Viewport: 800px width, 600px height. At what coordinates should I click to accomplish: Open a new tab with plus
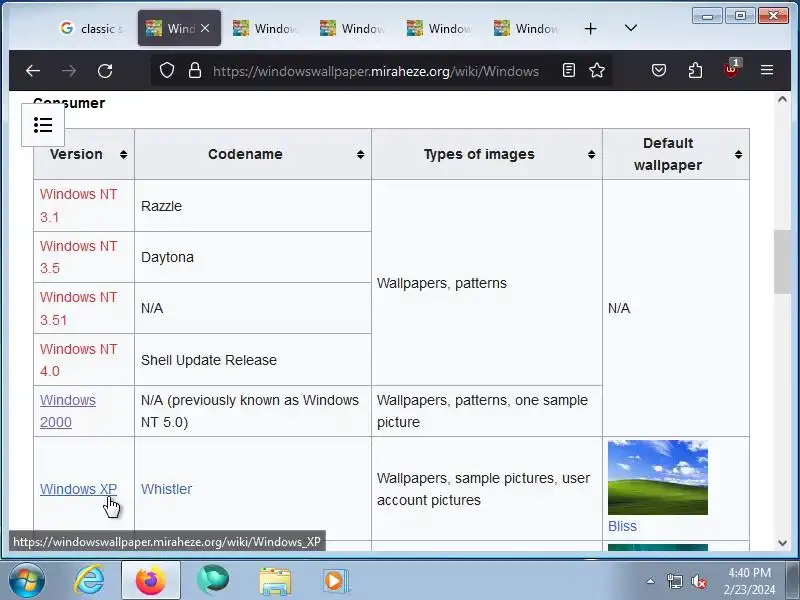coord(590,29)
